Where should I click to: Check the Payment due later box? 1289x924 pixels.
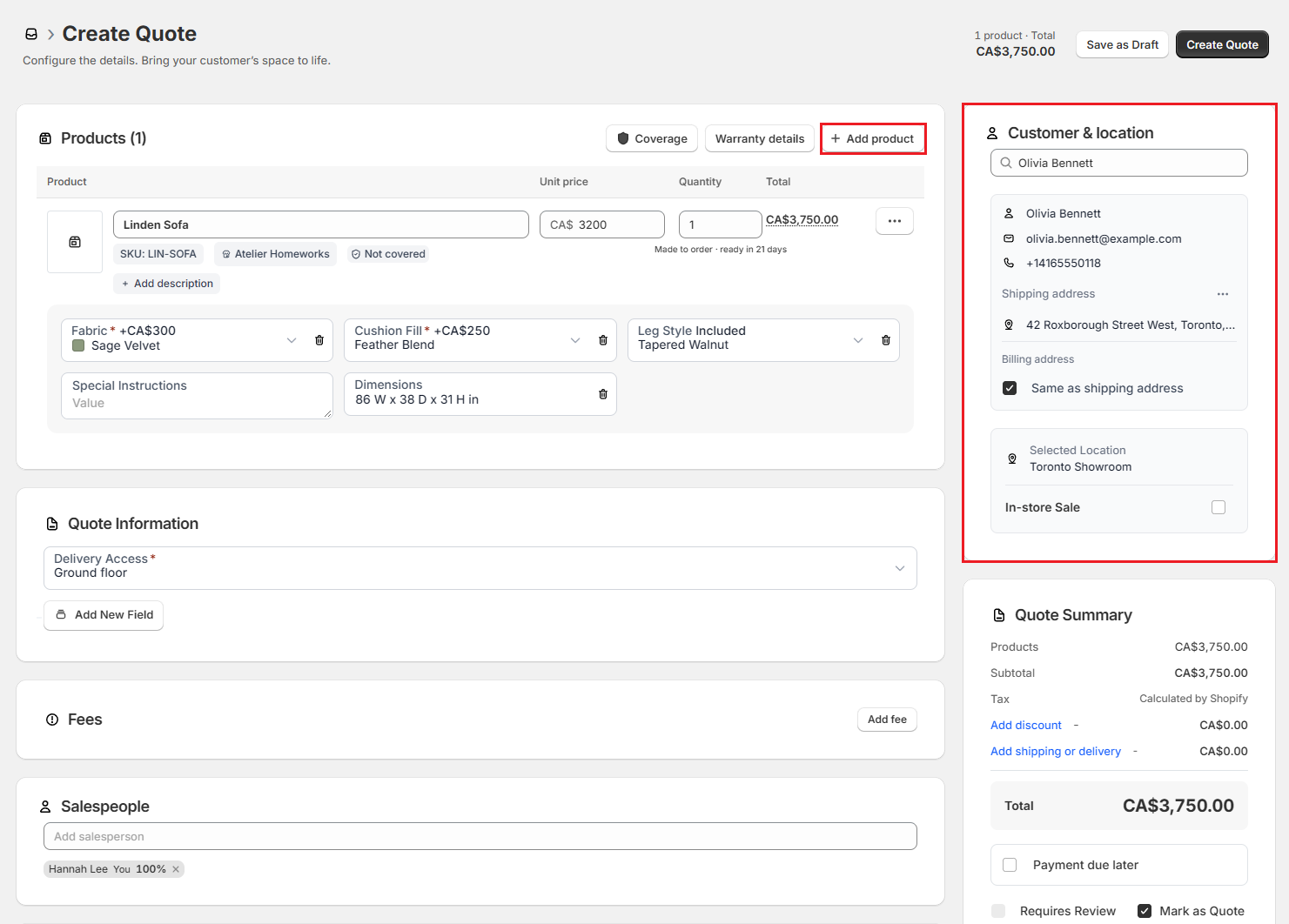pos(1010,865)
